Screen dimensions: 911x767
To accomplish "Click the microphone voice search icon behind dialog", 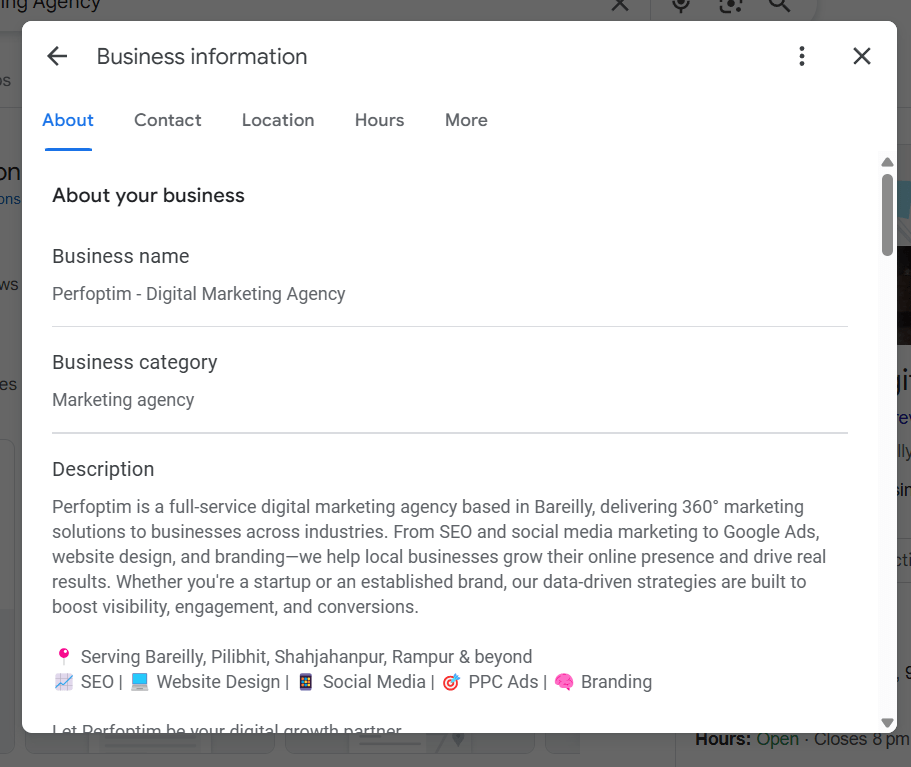I will click(680, 5).
